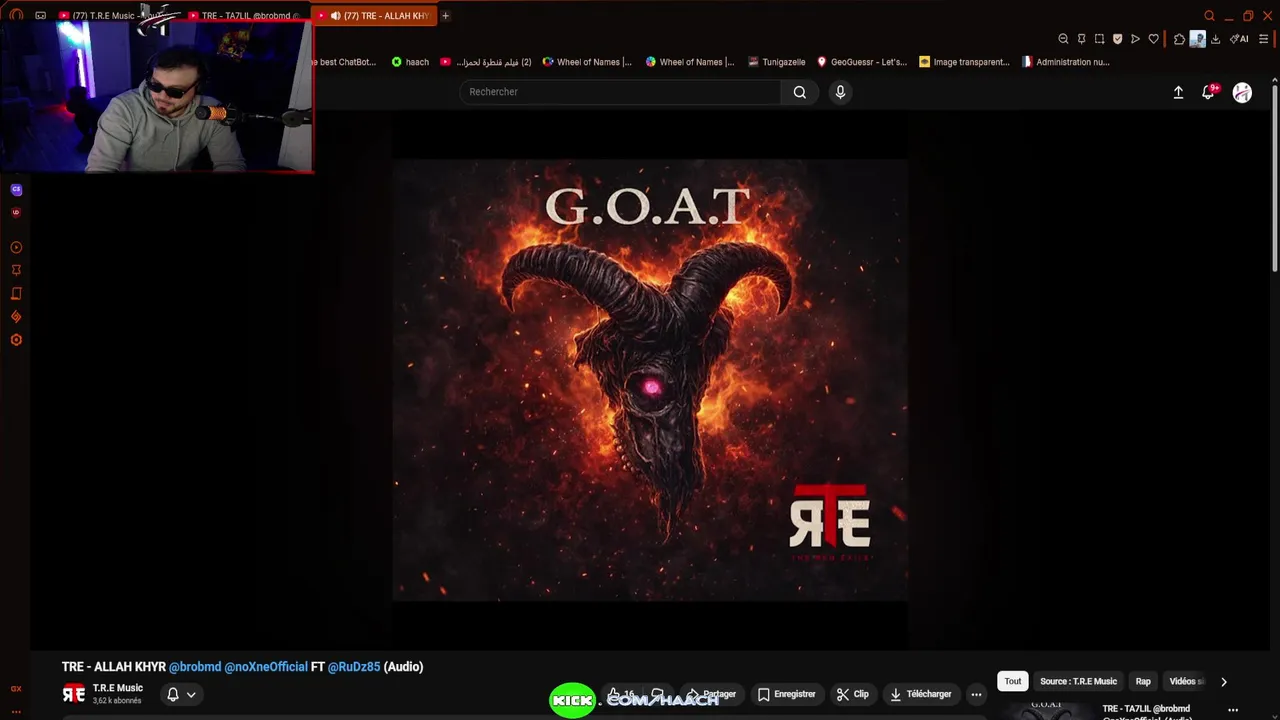This screenshot has width=1280, height=720.
Task: Open the Opera GX main menu logo
Action: (16, 15)
